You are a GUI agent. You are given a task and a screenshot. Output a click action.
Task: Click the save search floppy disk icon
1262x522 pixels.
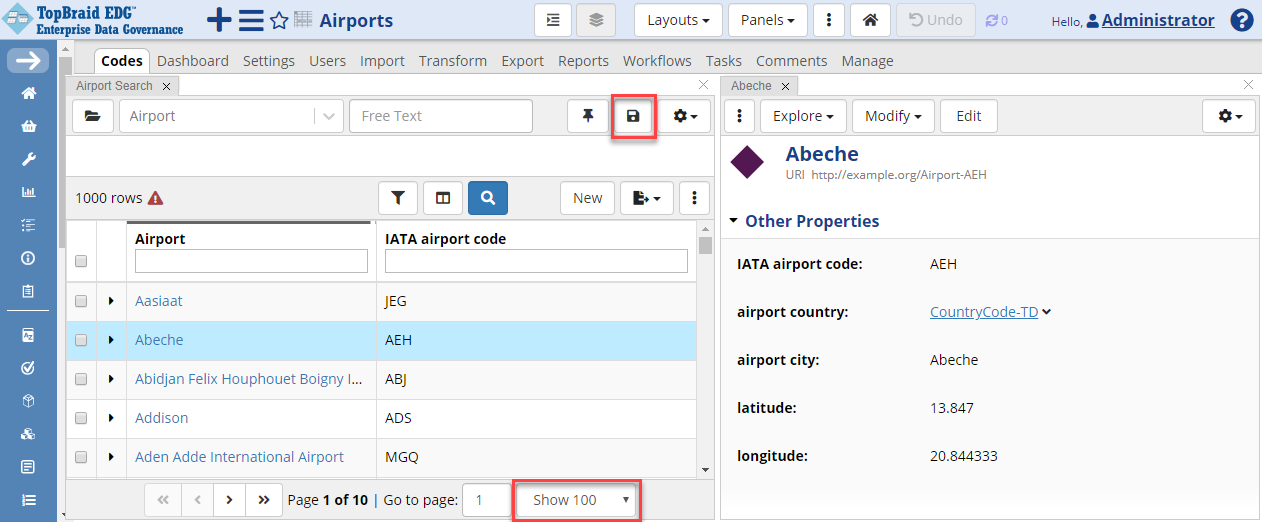point(633,116)
